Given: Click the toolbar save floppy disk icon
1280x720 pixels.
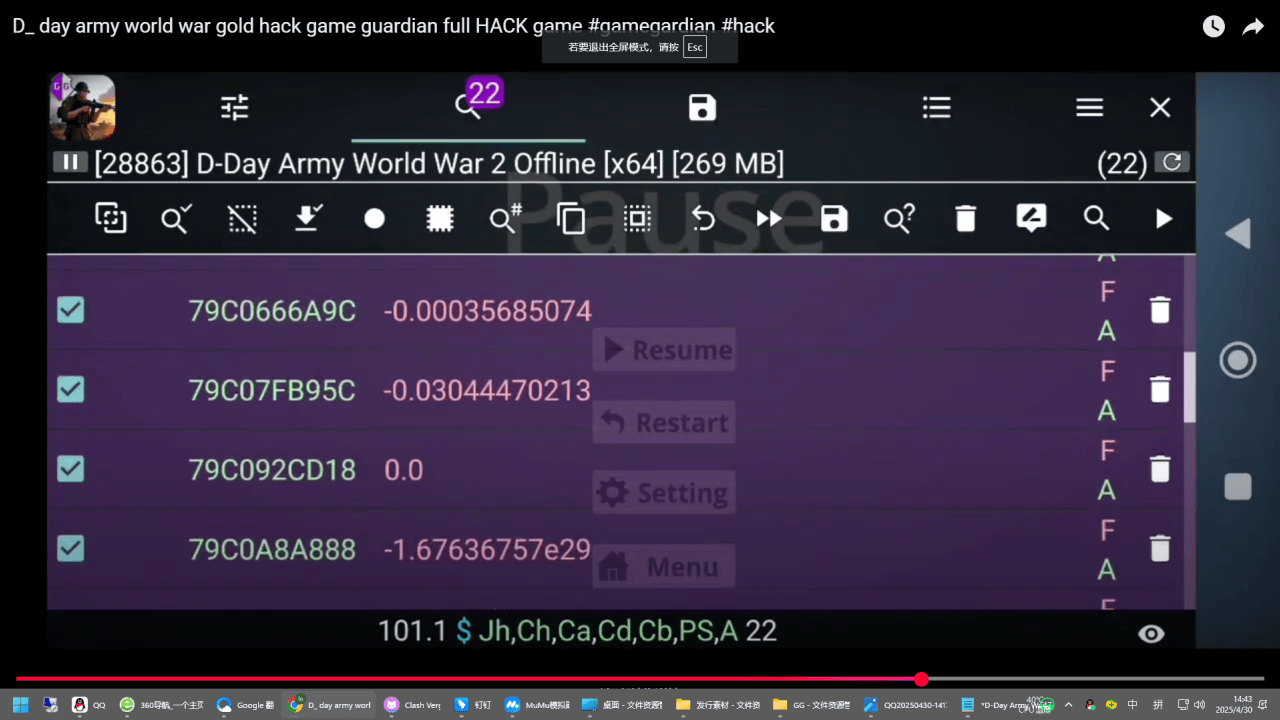Looking at the screenshot, I should click(x=834, y=218).
